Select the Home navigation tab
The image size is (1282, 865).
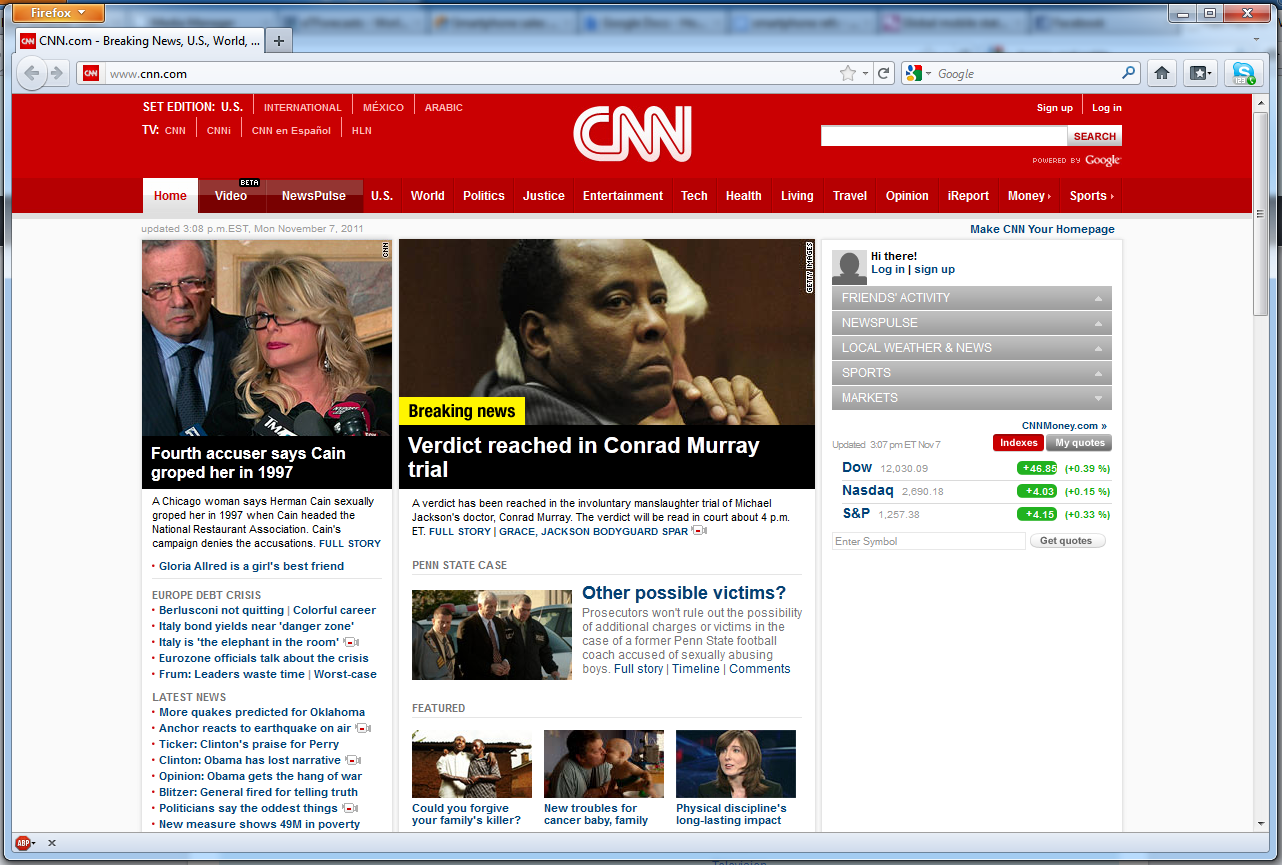pyautogui.click(x=170, y=196)
